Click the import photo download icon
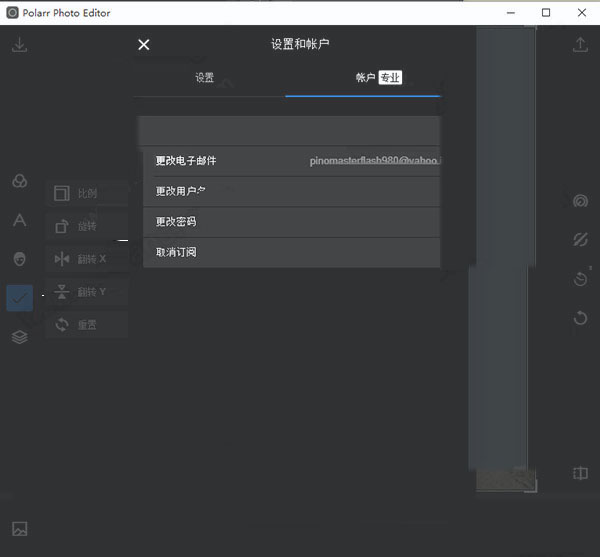Image resolution: width=600 pixels, height=557 pixels. click(19, 45)
